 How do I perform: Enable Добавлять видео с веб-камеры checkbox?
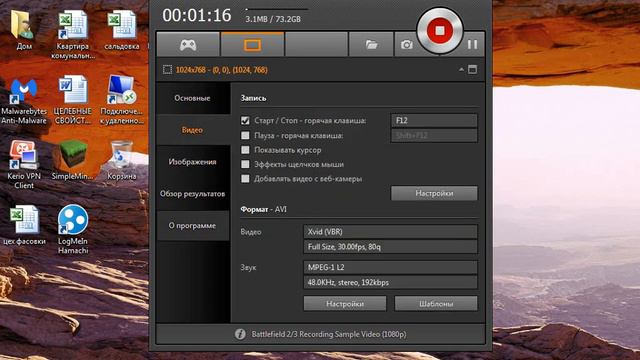pos(245,178)
